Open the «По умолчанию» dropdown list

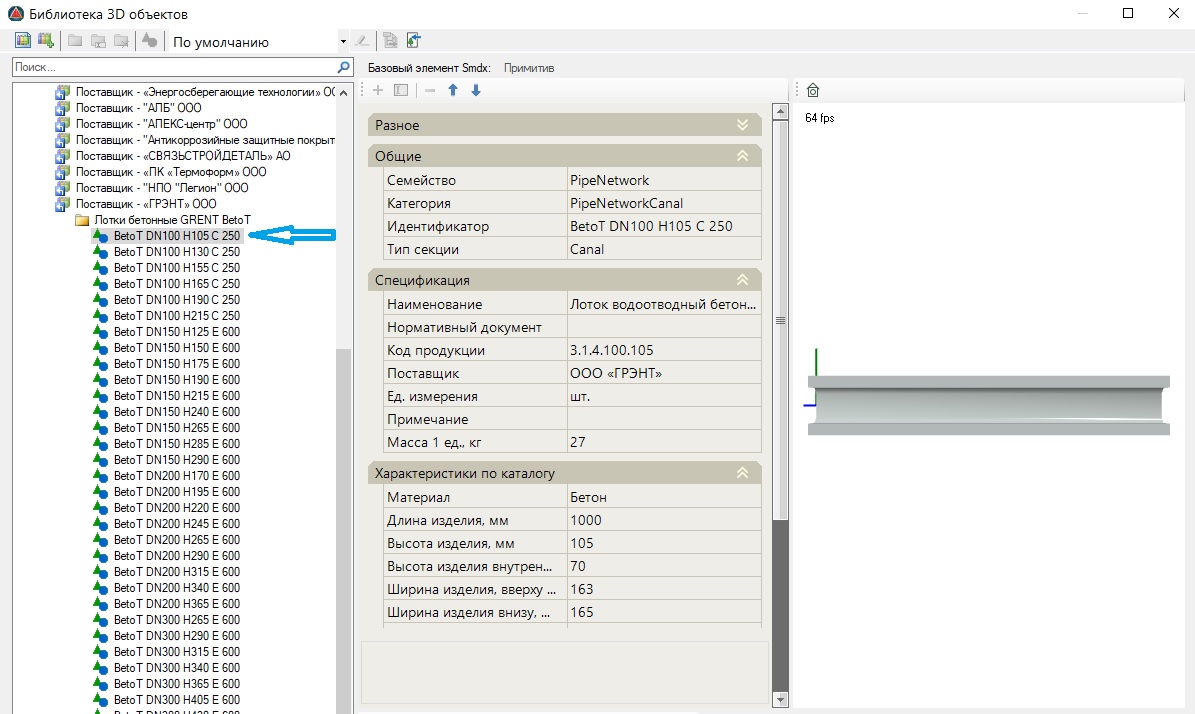343,42
